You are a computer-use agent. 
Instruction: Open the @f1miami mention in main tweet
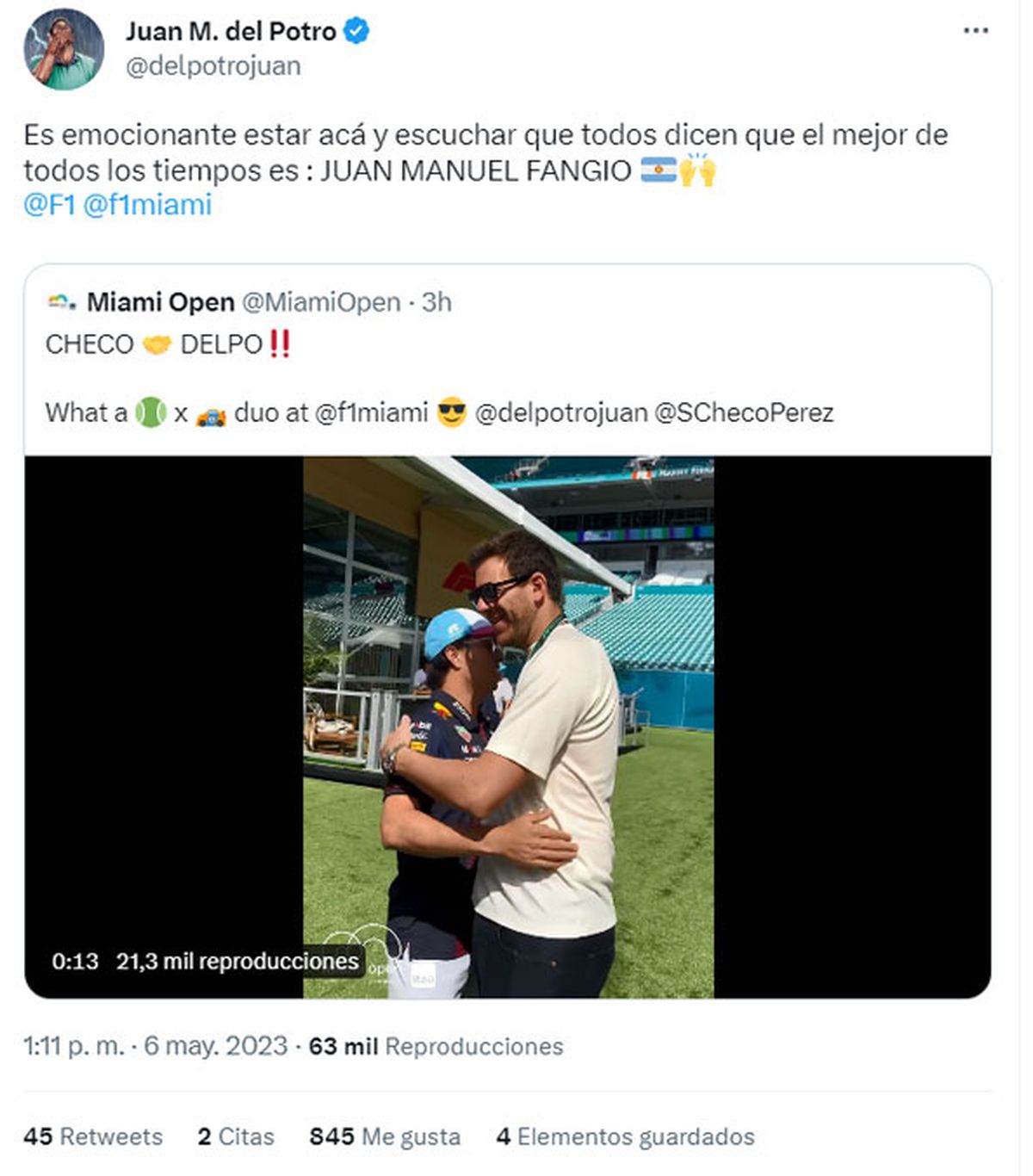click(x=147, y=205)
